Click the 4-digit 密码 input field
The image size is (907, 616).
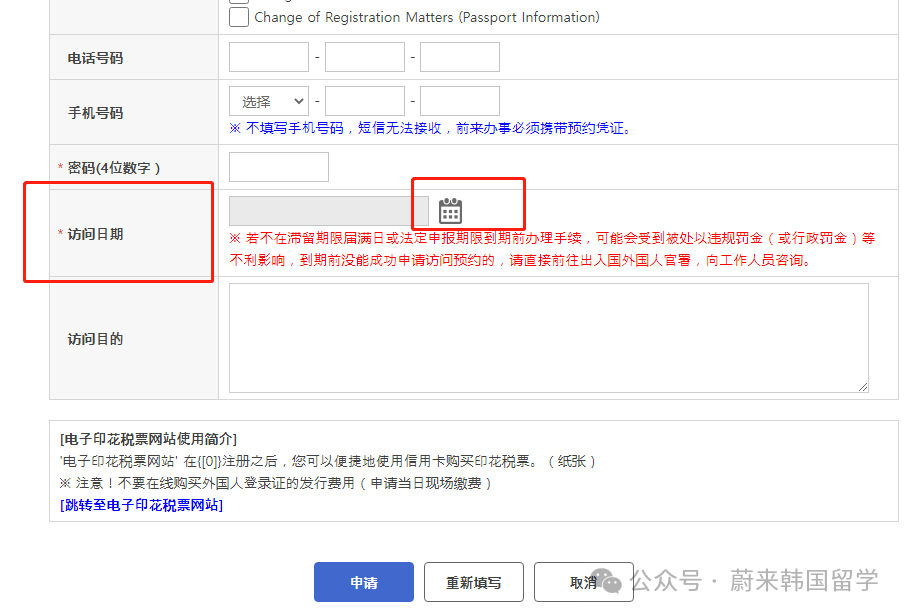click(278, 167)
